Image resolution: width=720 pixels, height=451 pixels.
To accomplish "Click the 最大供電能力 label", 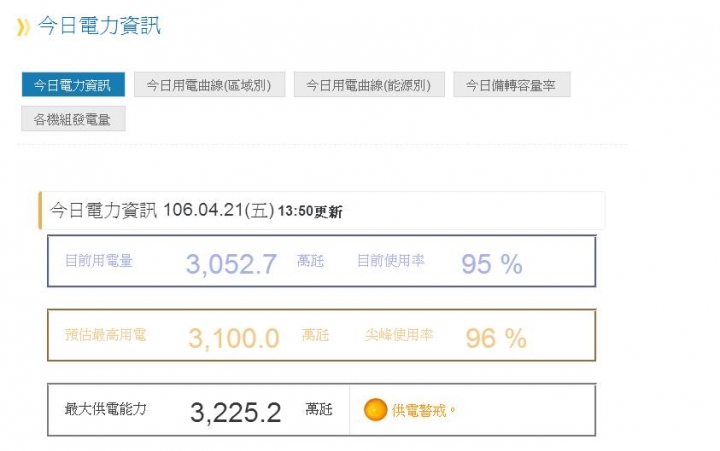I will [106, 409].
